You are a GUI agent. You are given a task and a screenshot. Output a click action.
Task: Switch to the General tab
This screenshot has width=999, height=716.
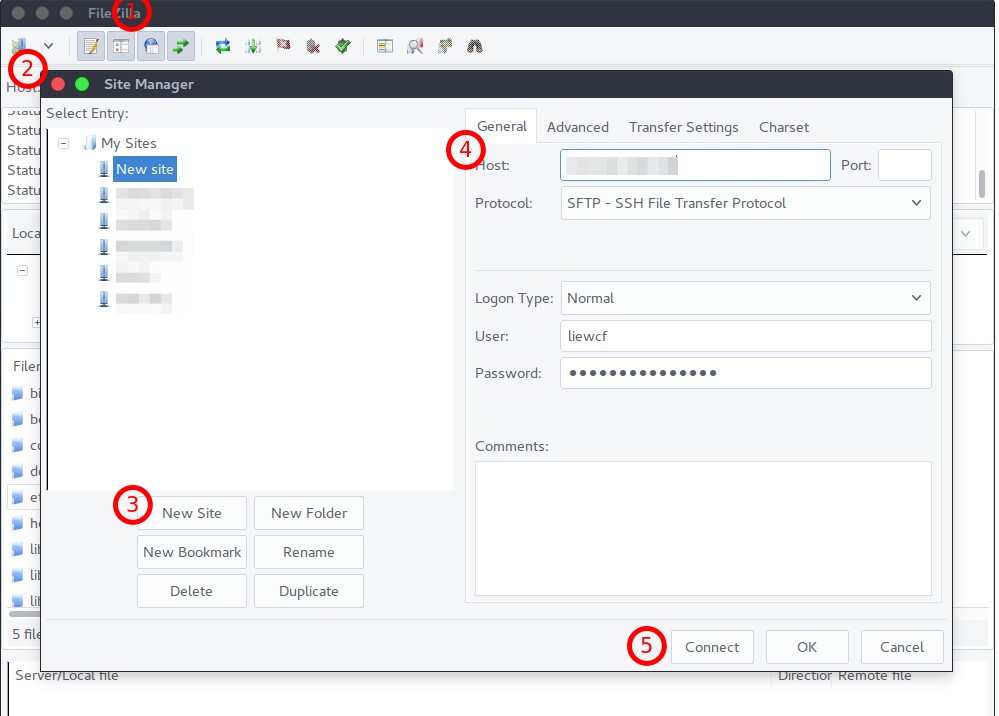pyautogui.click(x=502, y=126)
